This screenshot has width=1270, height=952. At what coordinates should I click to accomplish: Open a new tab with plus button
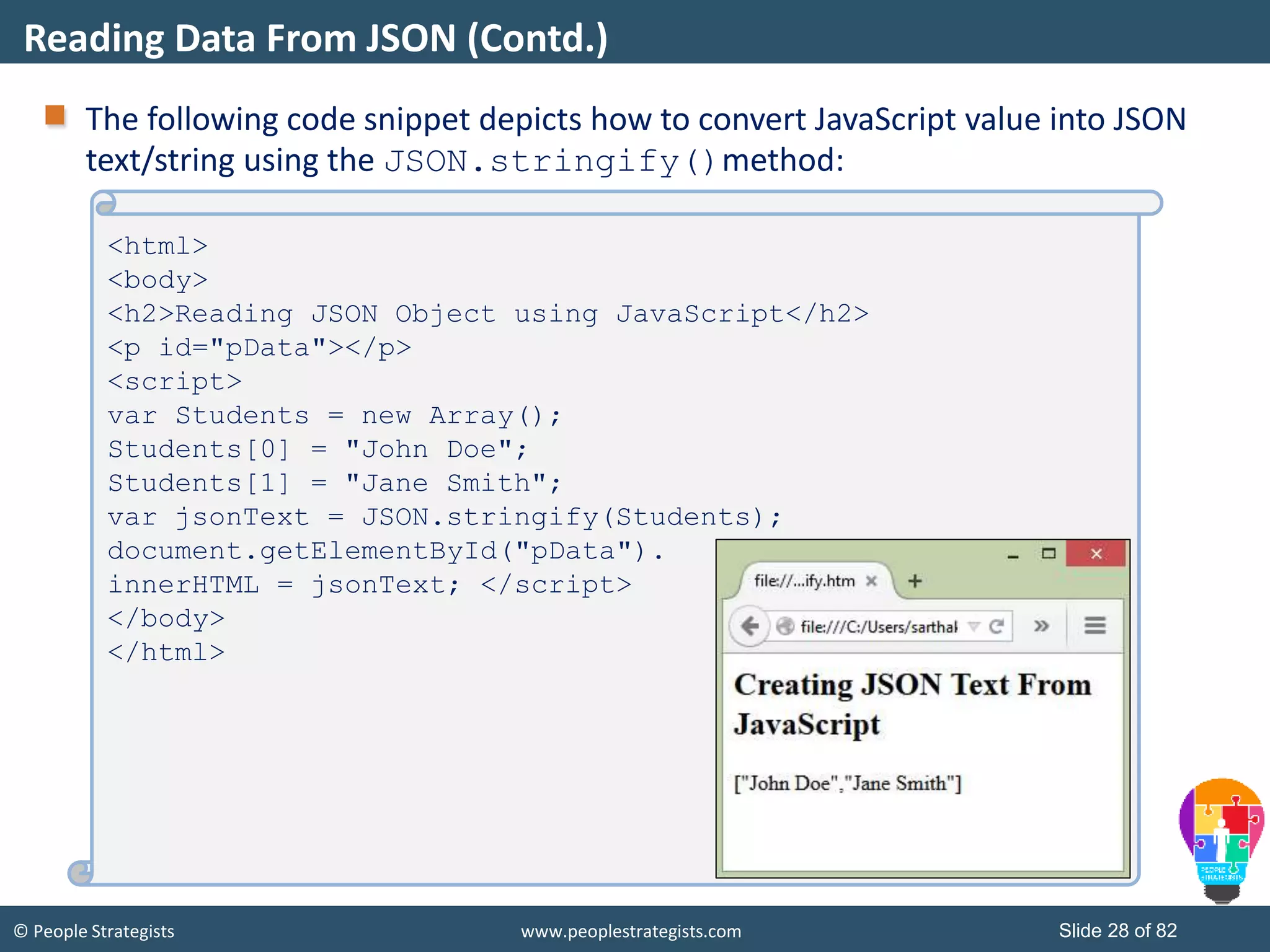pyautogui.click(x=915, y=581)
